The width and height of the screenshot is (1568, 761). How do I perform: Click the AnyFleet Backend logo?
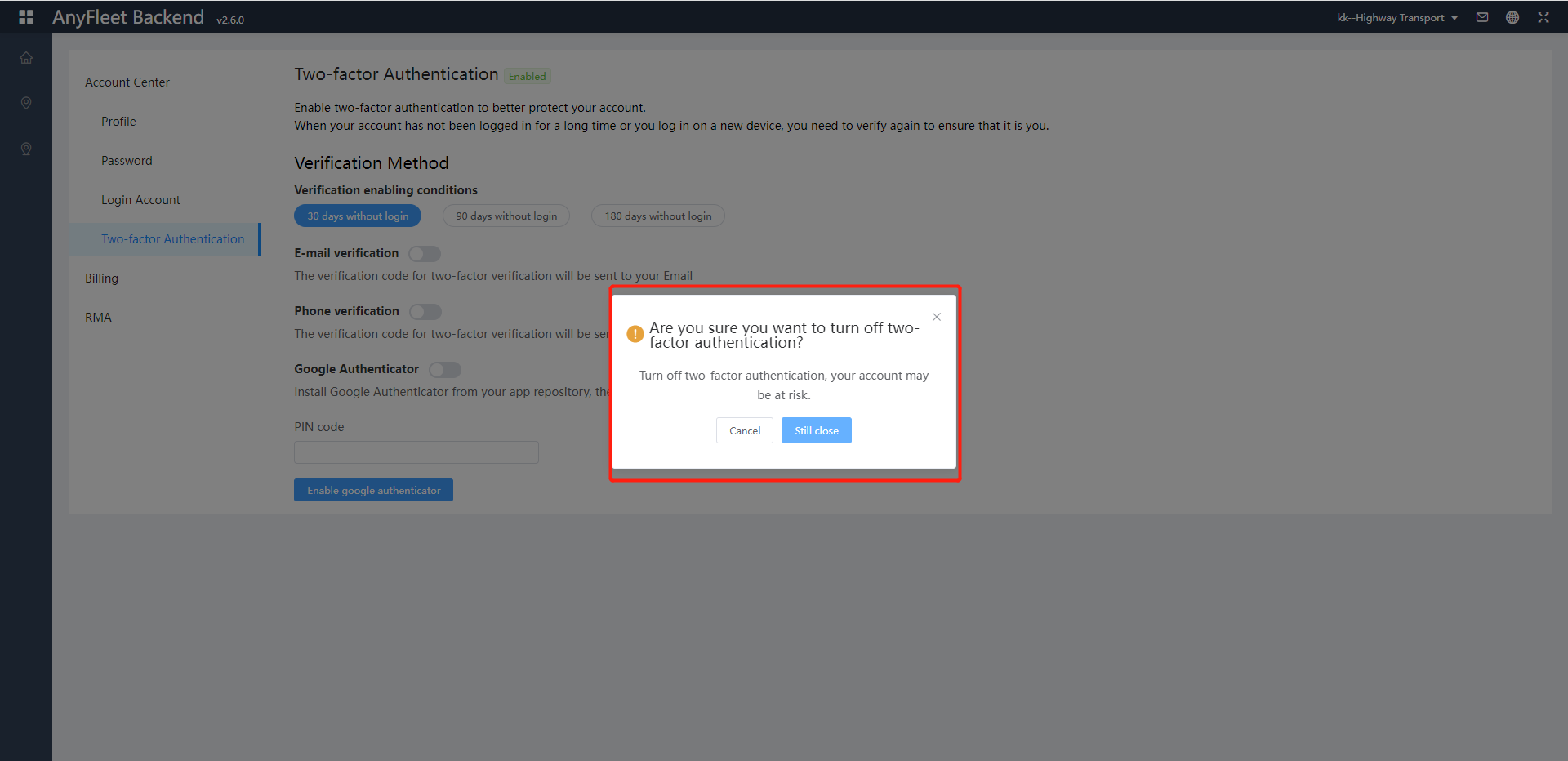coord(128,17)
